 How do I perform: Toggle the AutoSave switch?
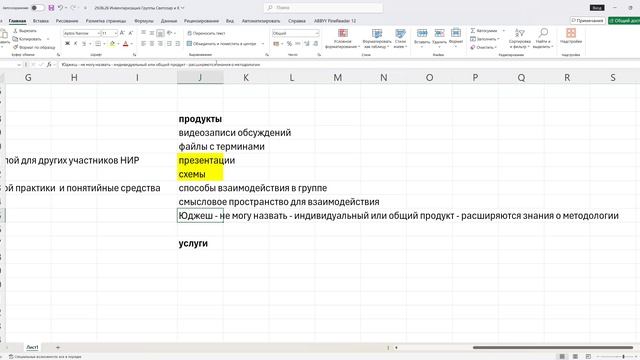click(x=38, y=8)
